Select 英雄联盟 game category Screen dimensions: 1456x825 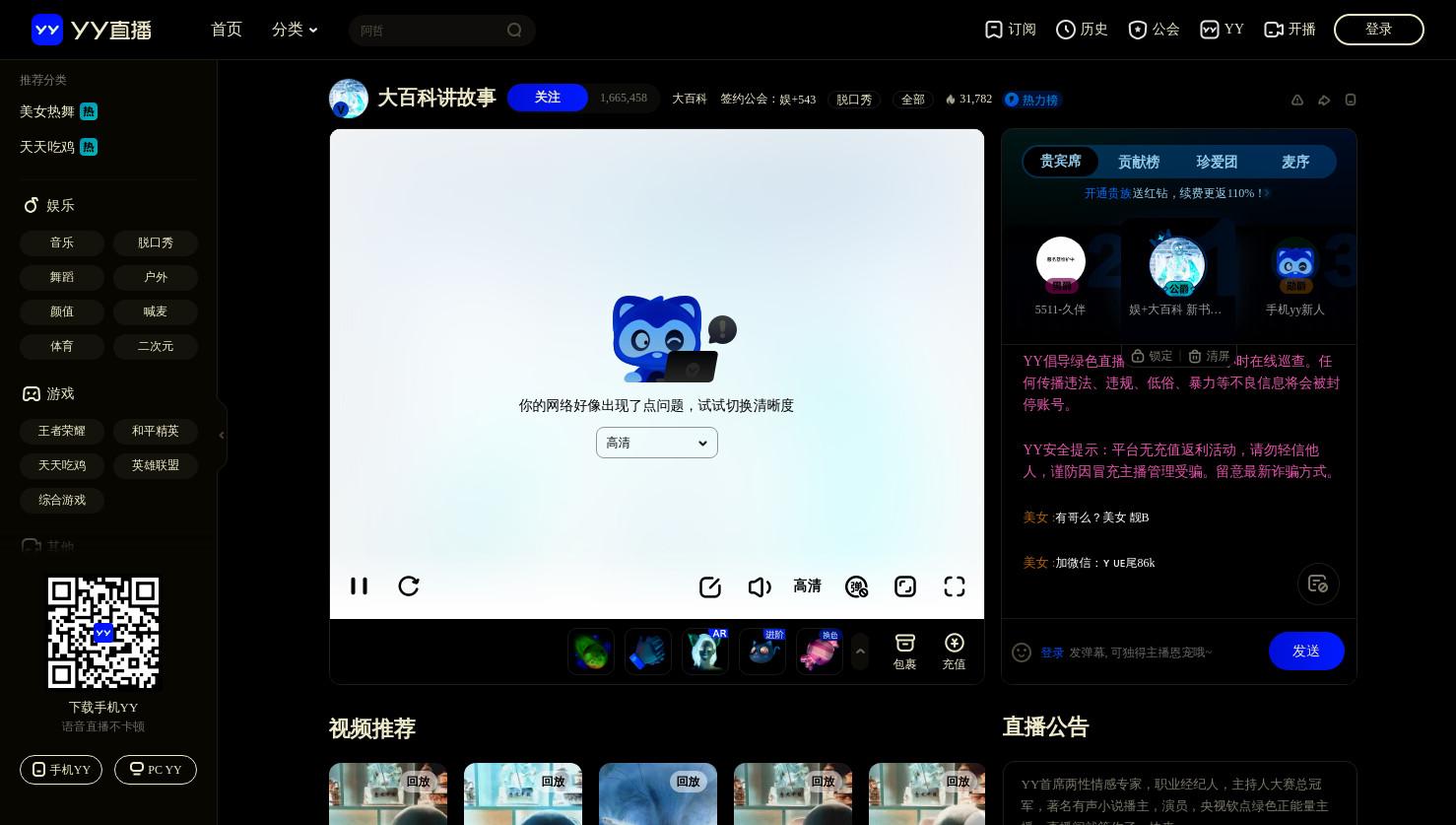(156, 465)
